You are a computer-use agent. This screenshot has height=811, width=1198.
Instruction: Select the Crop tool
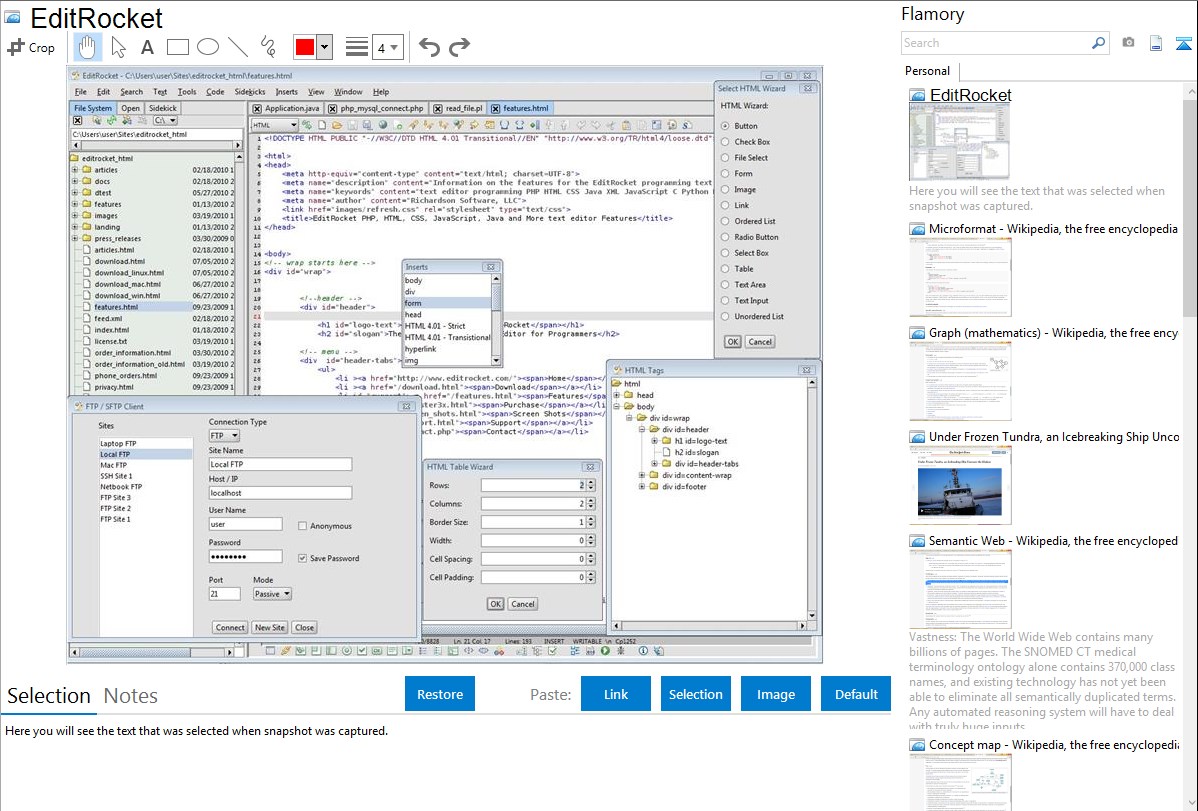click(x=31, y=47)
